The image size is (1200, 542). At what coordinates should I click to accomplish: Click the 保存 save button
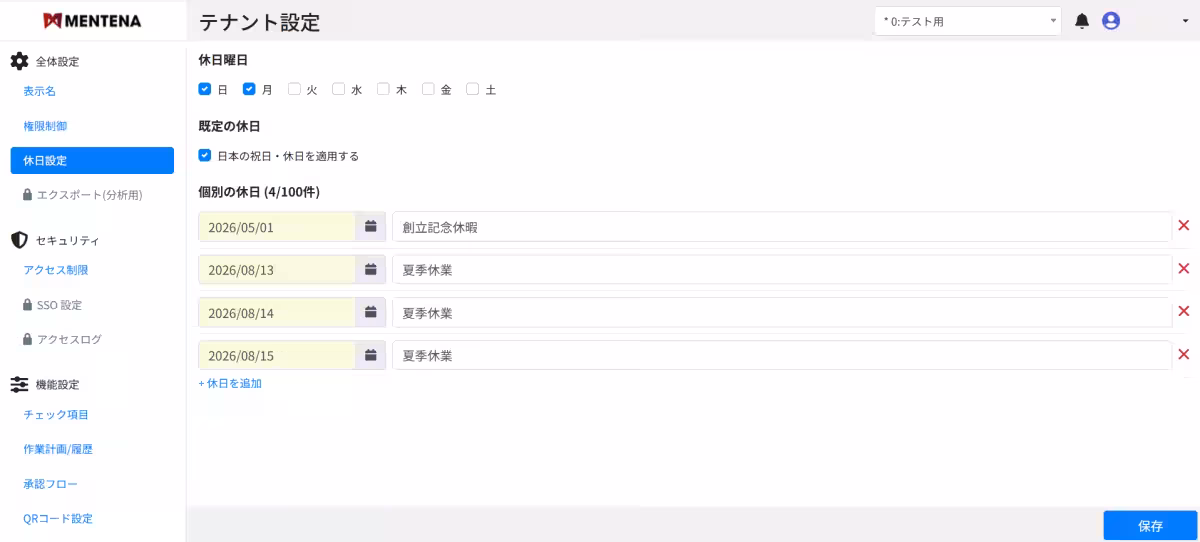[x=1150, y=526]
